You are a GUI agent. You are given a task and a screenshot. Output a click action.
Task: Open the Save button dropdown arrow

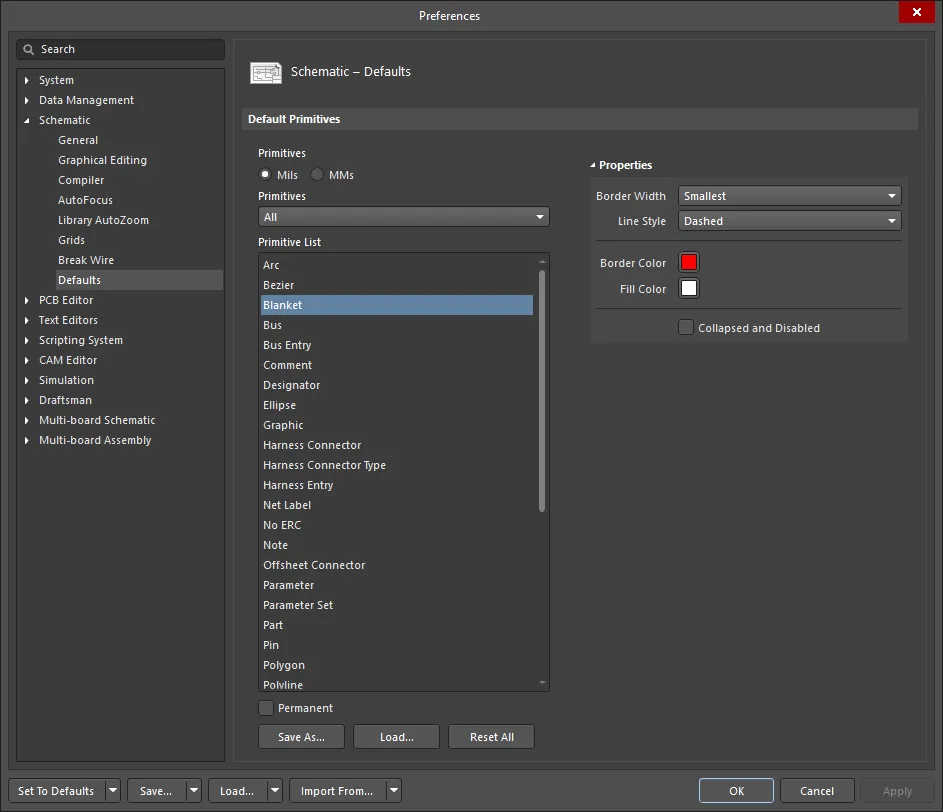pyautogui.click(x=193, y=791)
